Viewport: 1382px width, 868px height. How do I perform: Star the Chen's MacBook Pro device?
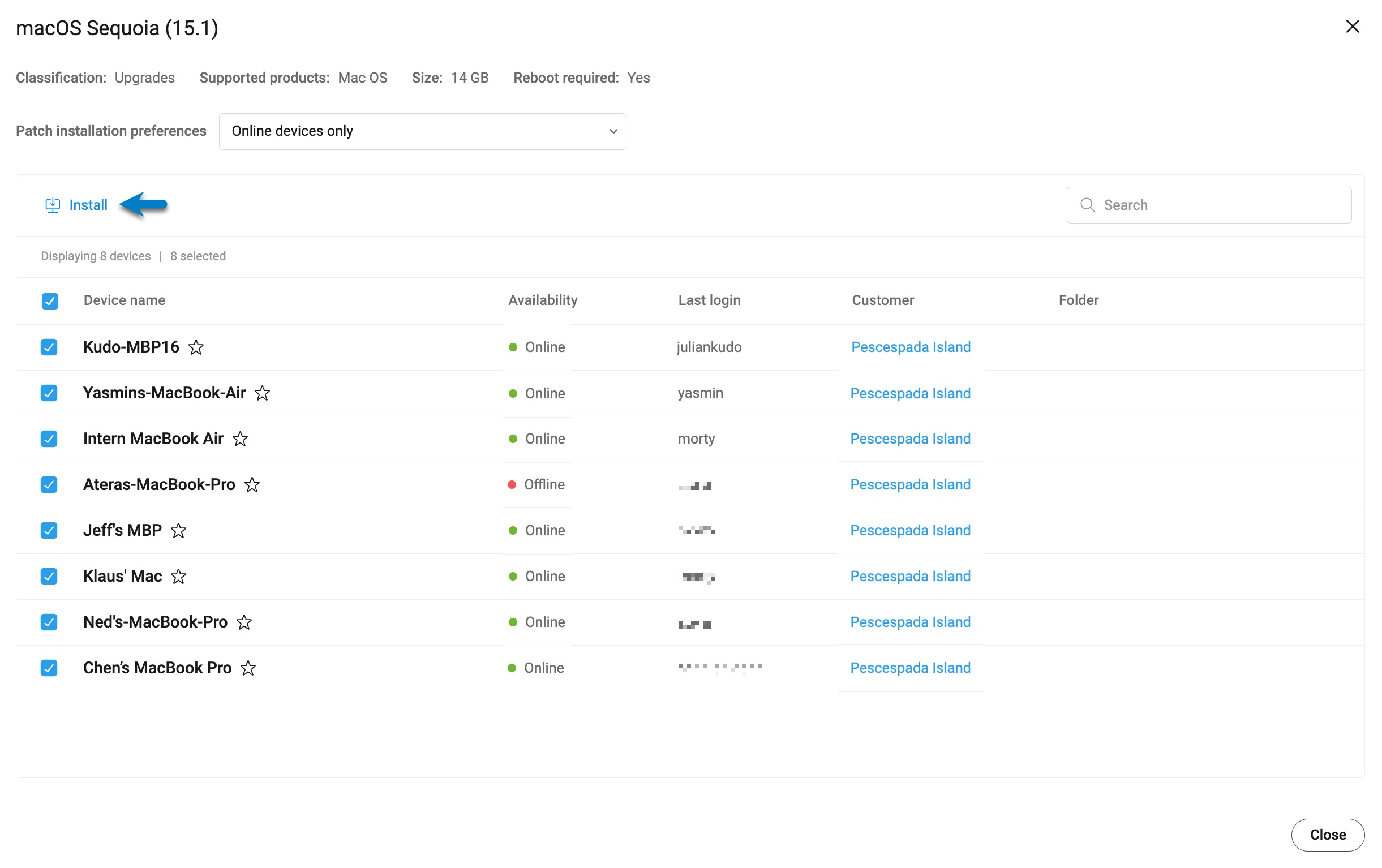248,668
